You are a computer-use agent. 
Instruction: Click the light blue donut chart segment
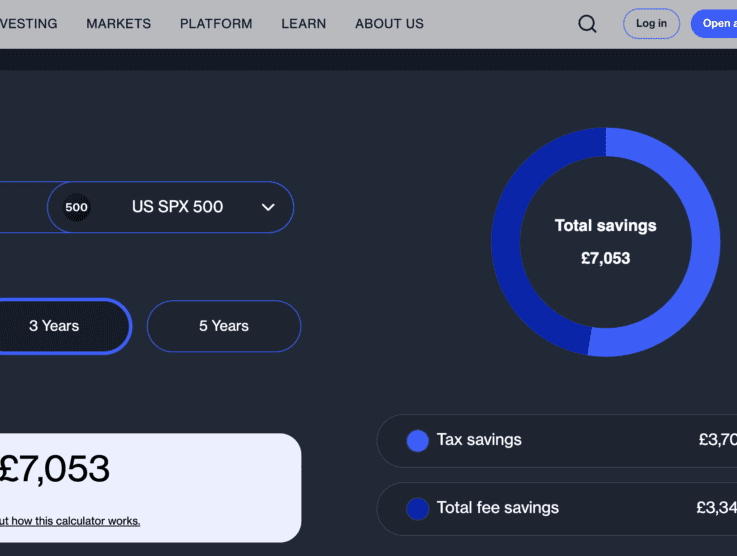click(705, 244)
